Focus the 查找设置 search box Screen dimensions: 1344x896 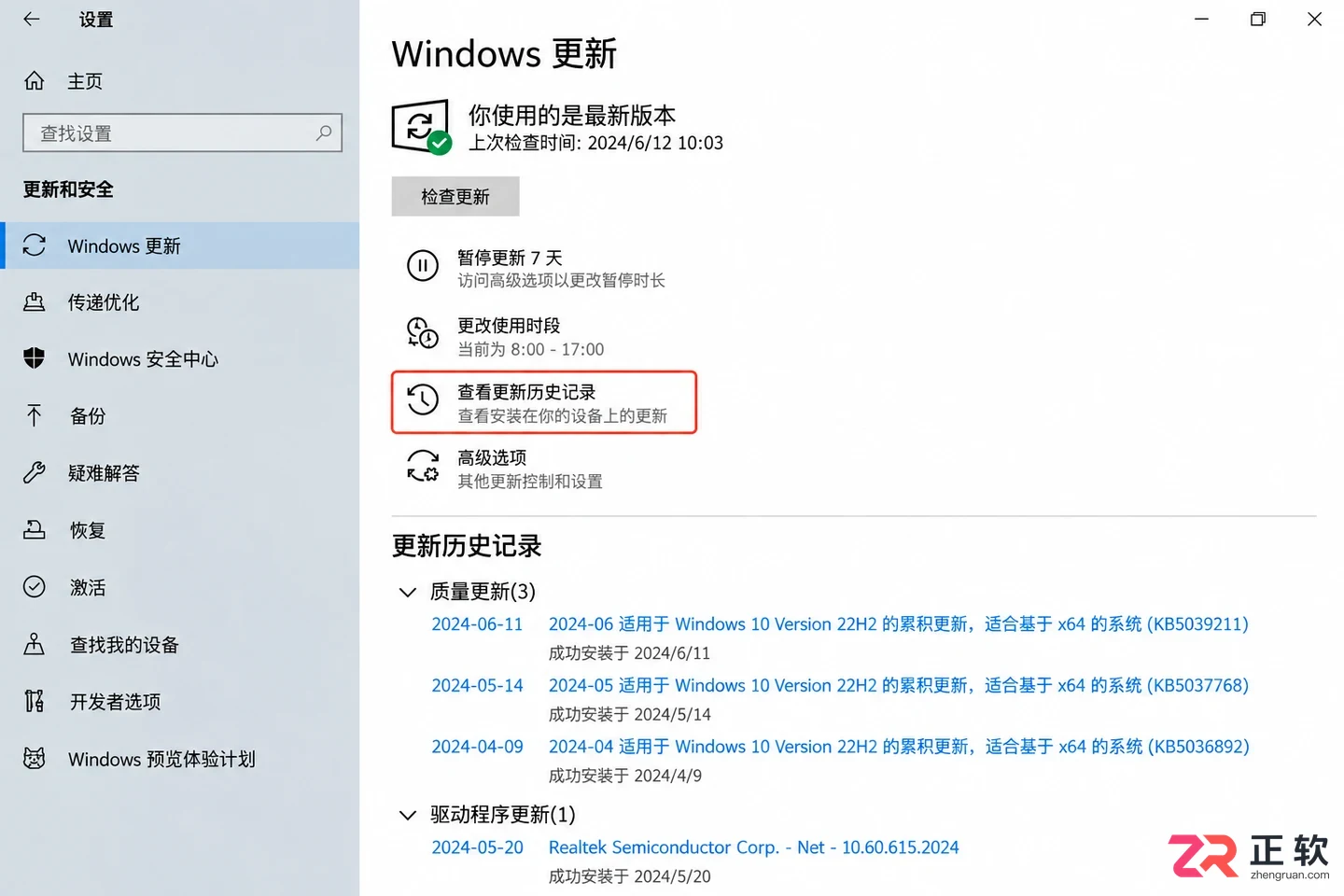[x=182, y=133]
